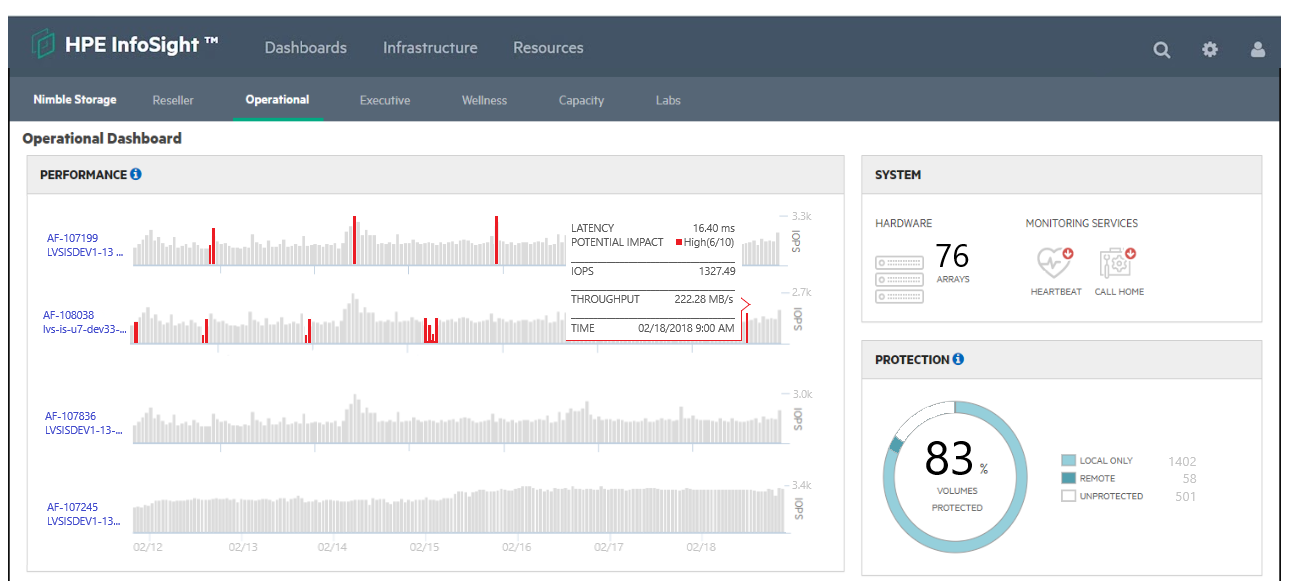Switch to the Wellness tab
Viewport: 1293px width, 581px height.
tap(484, 100)
